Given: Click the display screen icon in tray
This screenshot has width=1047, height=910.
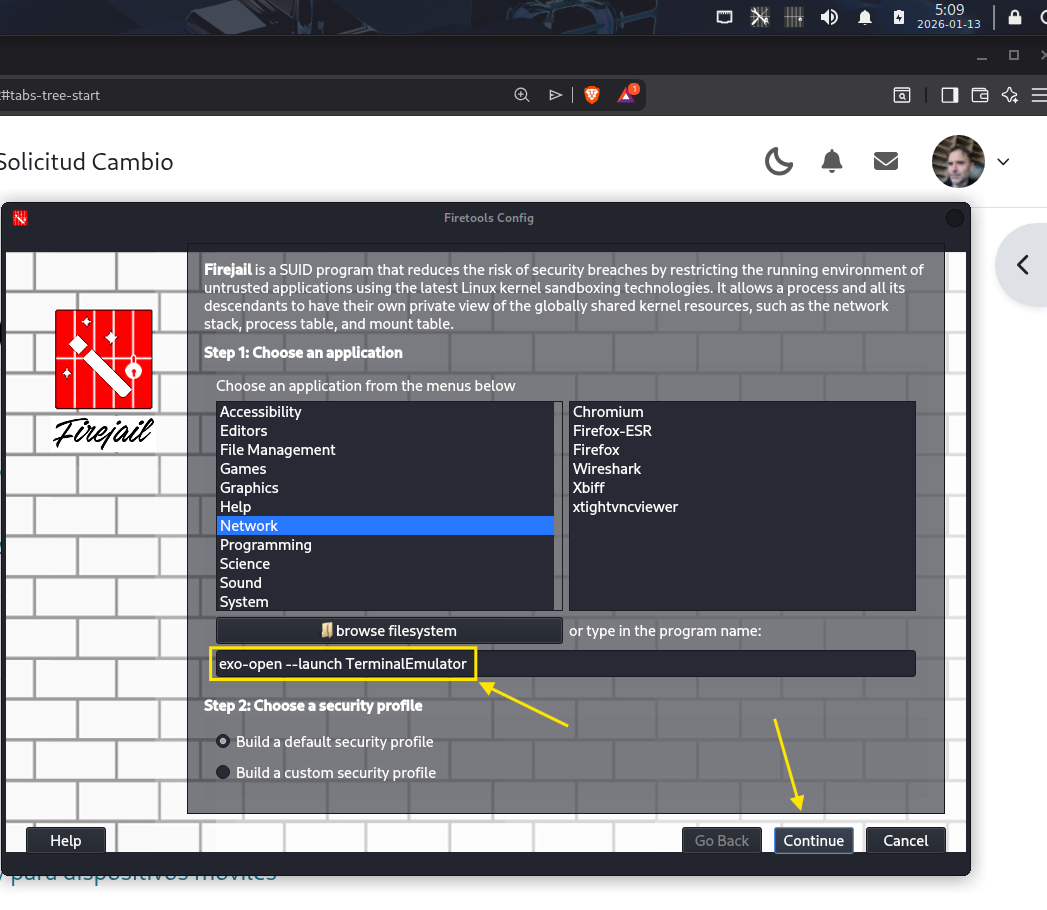Looking at the screenshot, I should 724,17.
